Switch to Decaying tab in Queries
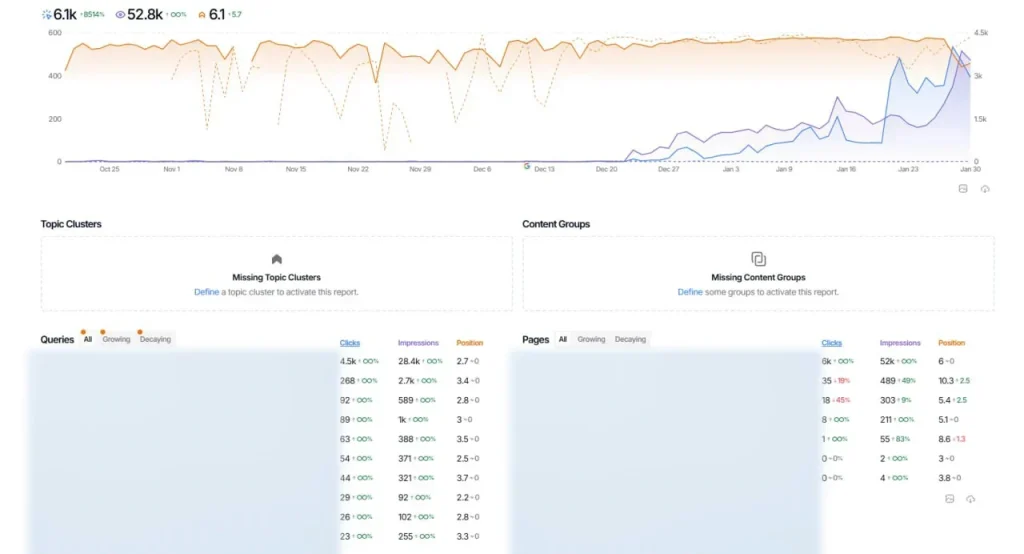The width and height of the screenshot is (1024, 554). point(155,340)
